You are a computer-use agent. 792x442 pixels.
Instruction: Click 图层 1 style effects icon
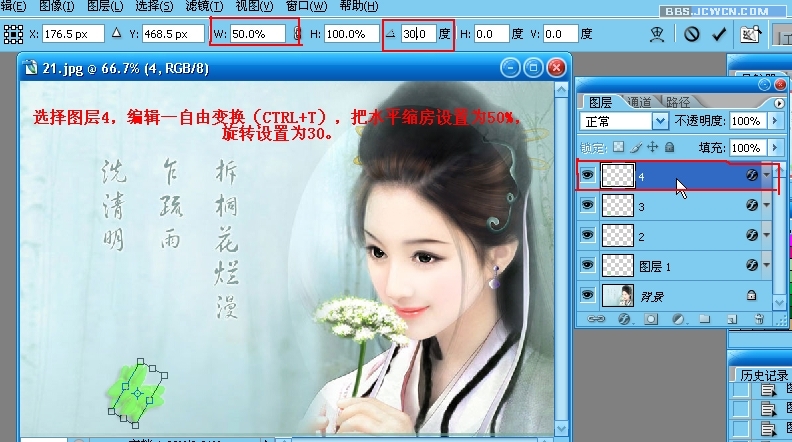[752, 265]
